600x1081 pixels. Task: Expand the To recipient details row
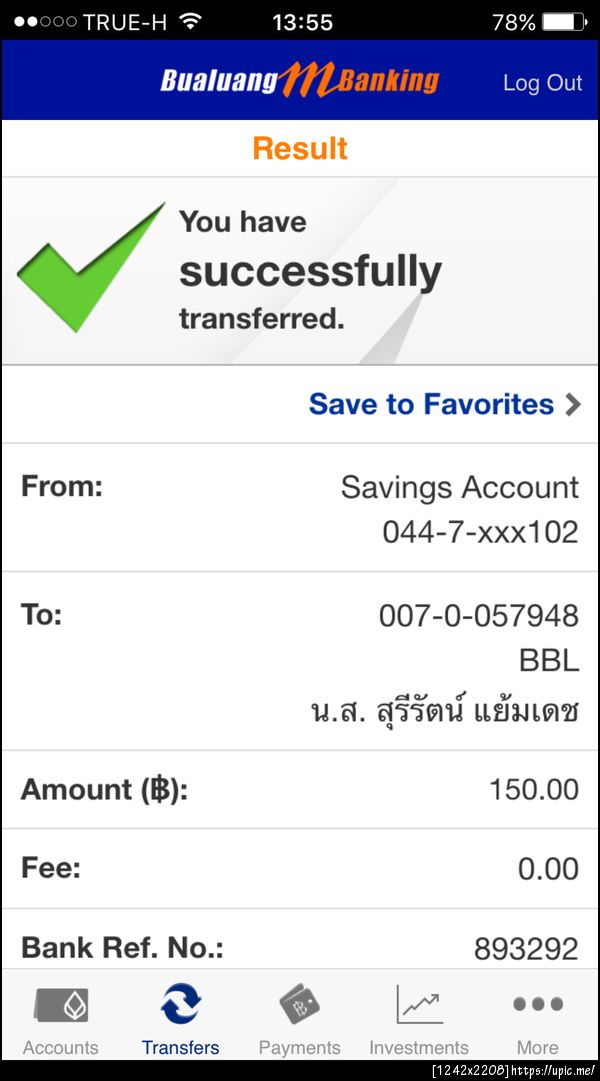[x=300, y=660]
